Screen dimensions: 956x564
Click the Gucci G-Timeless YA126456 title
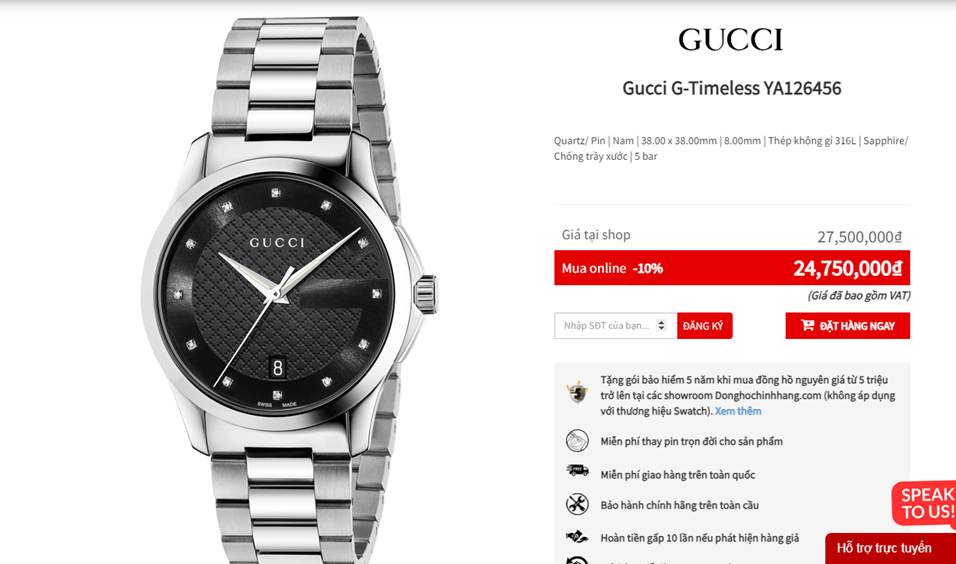click(731, 88)
